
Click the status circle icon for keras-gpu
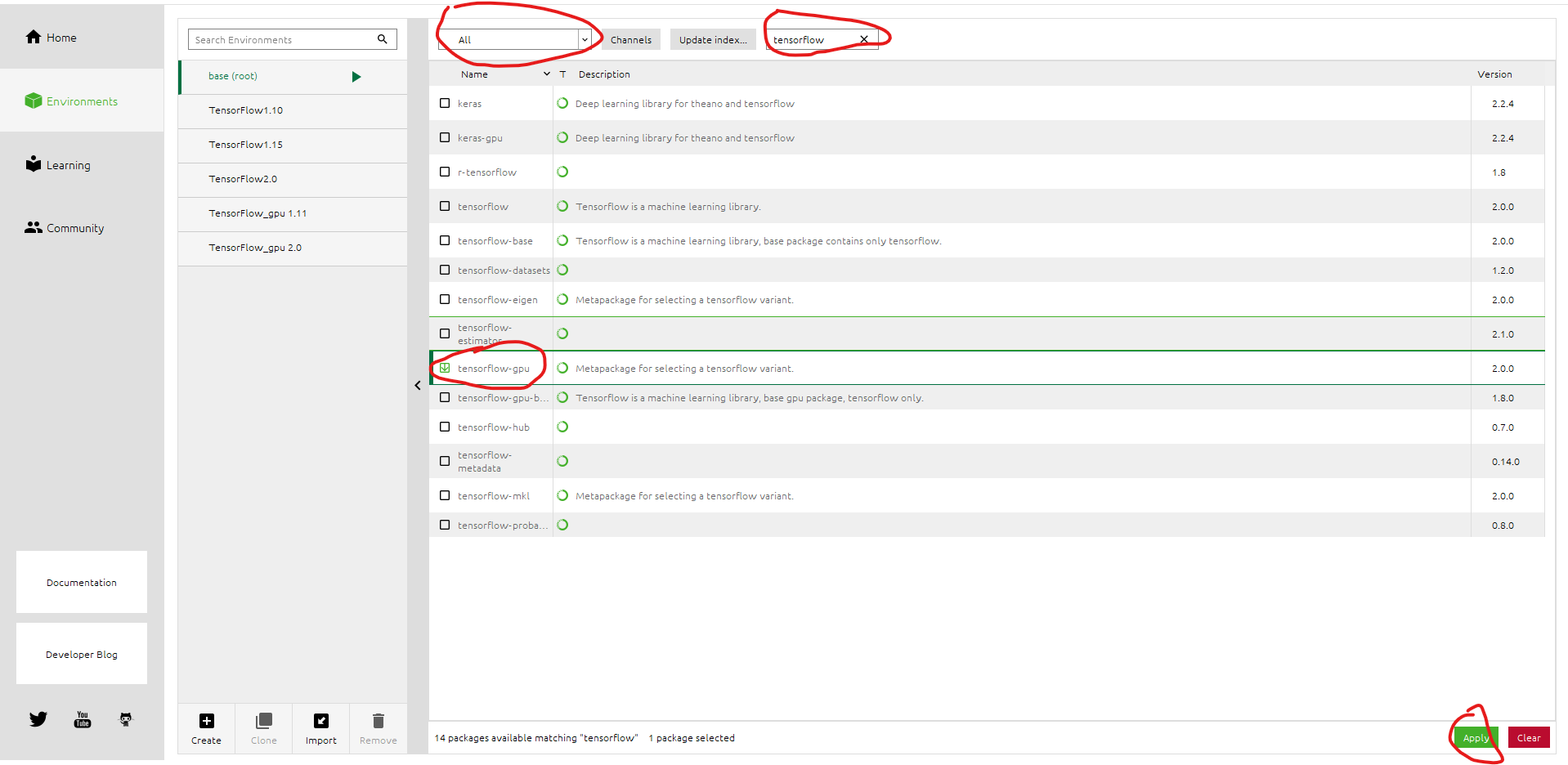pyautogui.click(x=562, y=137)
